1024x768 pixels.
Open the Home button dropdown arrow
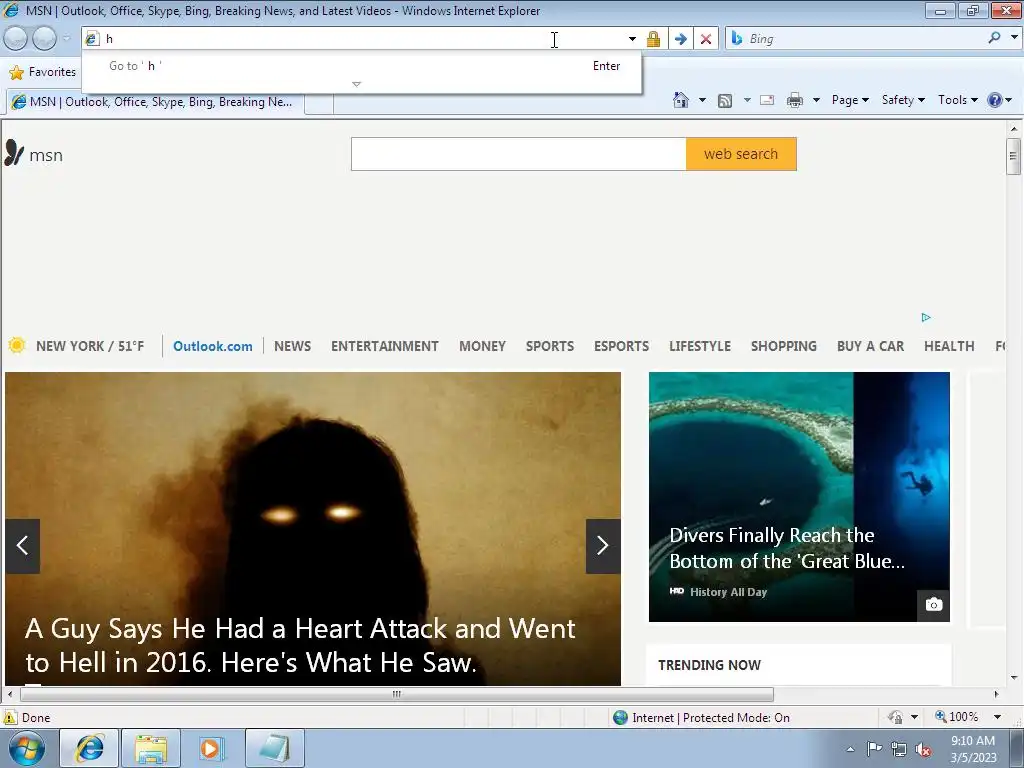[702, 100]
